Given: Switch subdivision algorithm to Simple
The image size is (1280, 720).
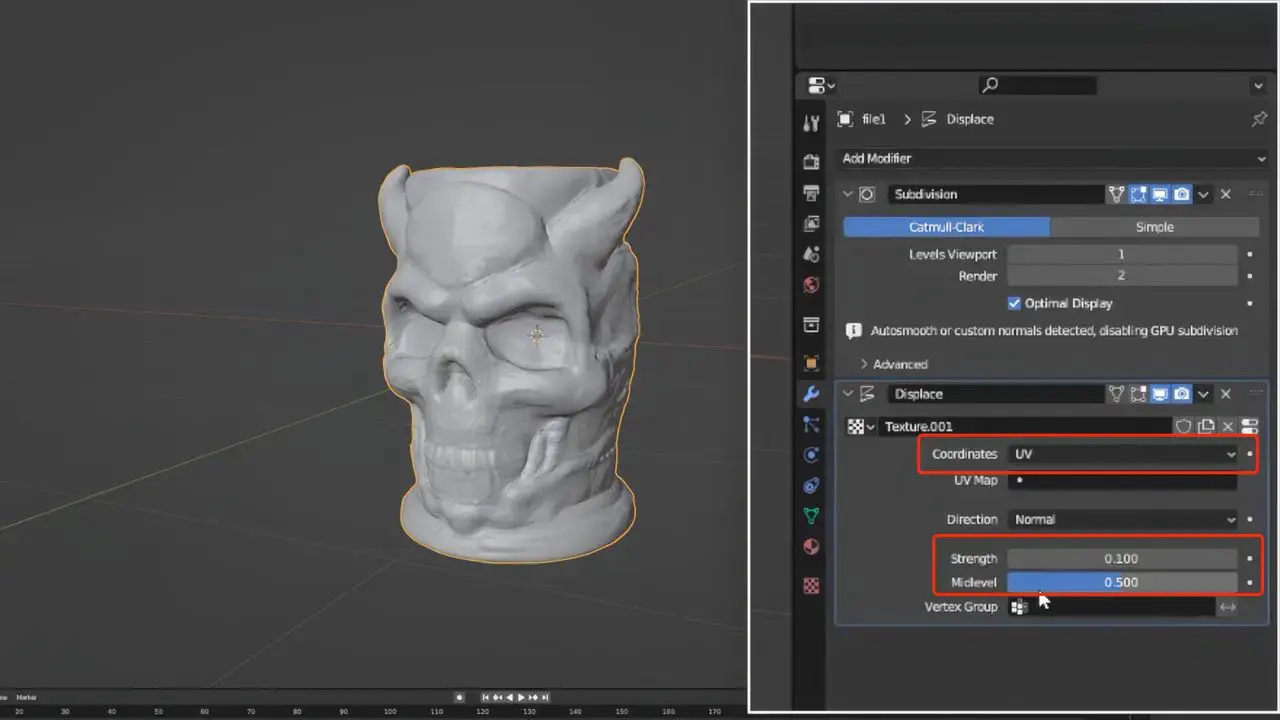Looking at the screenshot, I should [1155, 227].
